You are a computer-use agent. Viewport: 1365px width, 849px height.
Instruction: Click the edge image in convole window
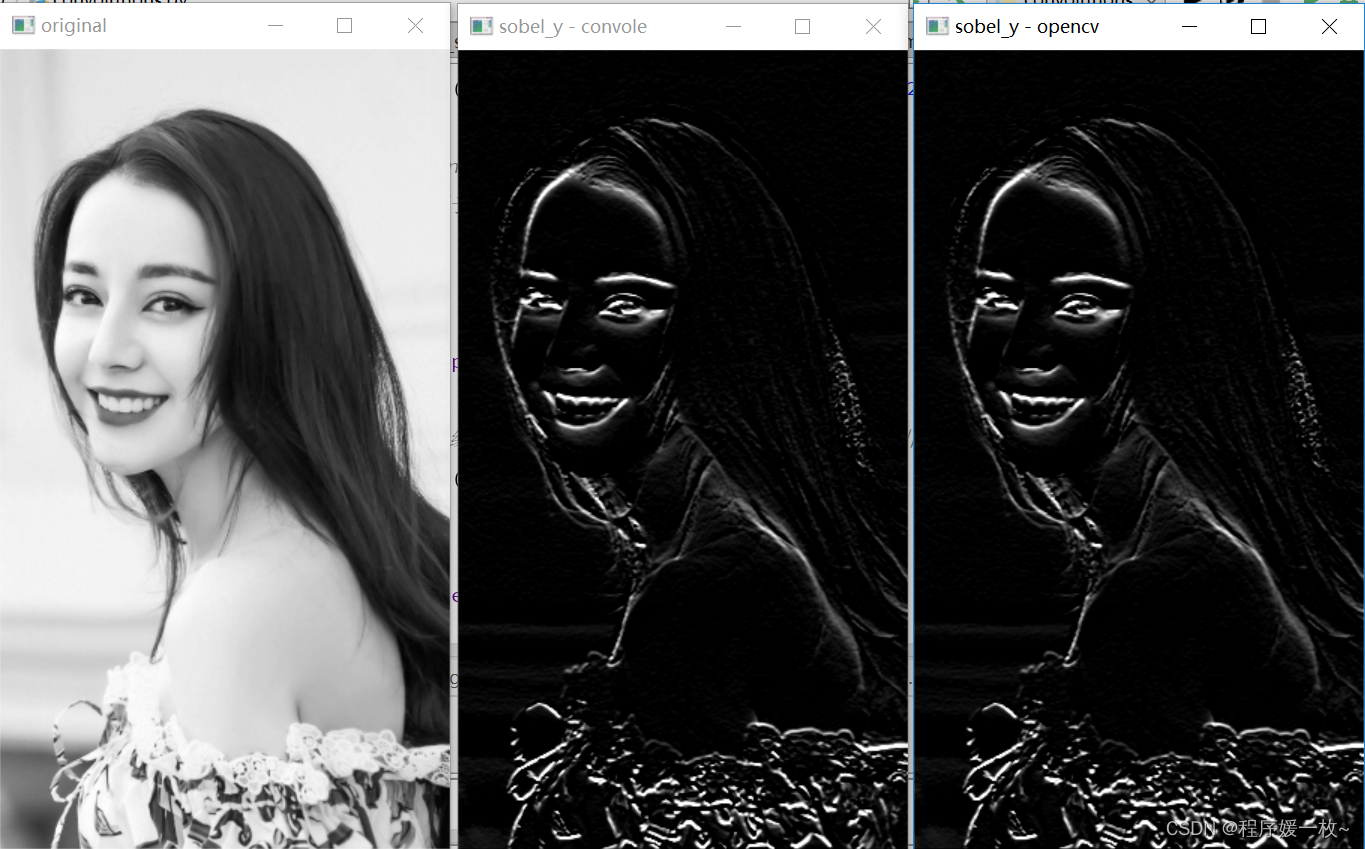683,449
